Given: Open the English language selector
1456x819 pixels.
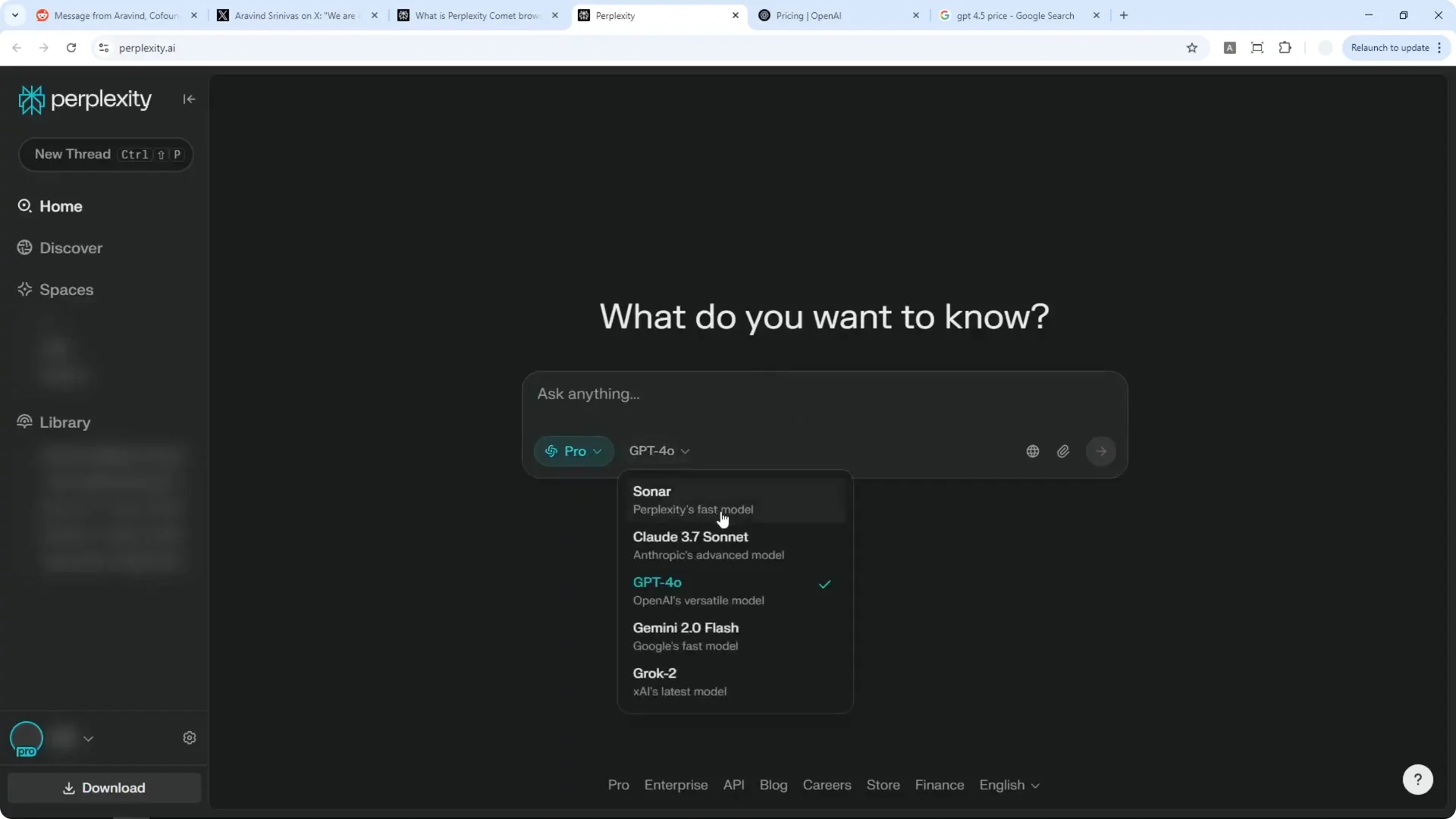Looking at the screenshot, I should pos(1009,785).
